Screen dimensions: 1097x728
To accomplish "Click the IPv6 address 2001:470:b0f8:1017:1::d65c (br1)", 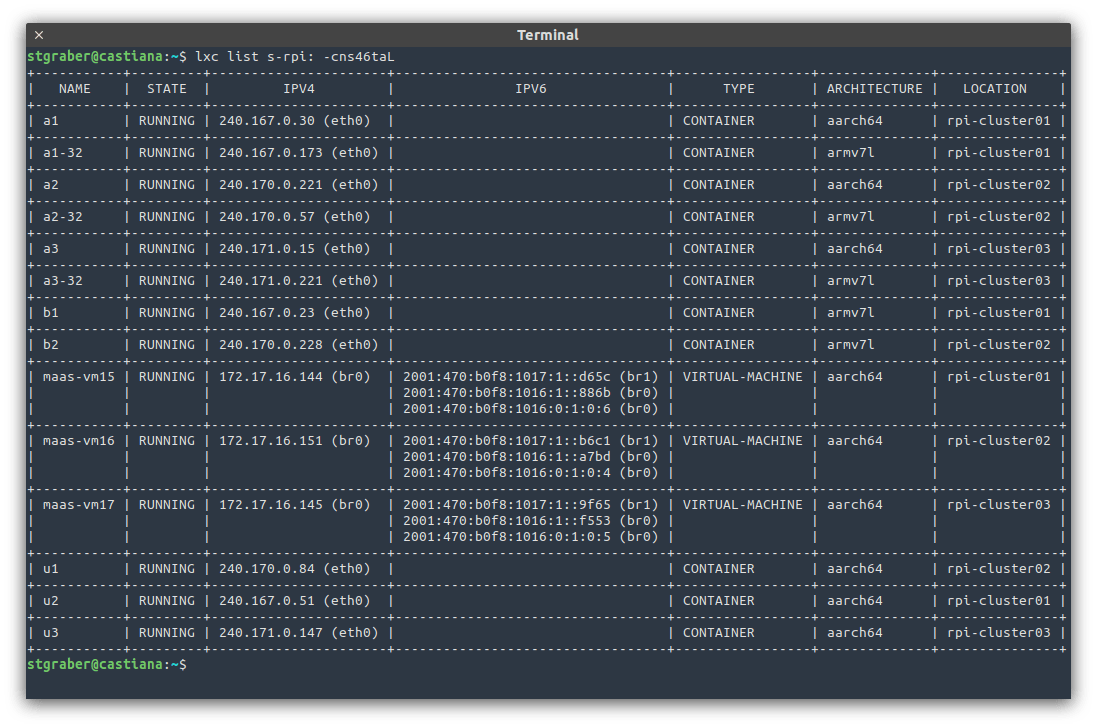I will [x=530, y=376].
